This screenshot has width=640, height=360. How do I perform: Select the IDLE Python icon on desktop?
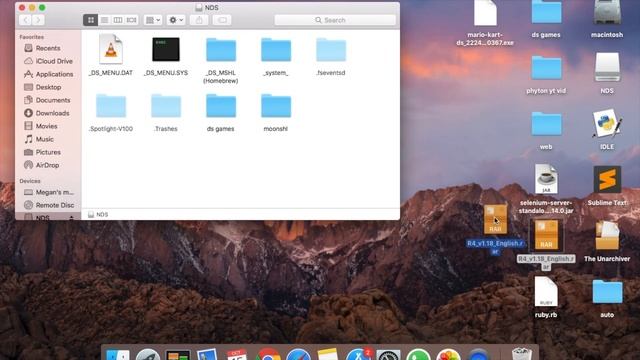(x=607, y=129)
